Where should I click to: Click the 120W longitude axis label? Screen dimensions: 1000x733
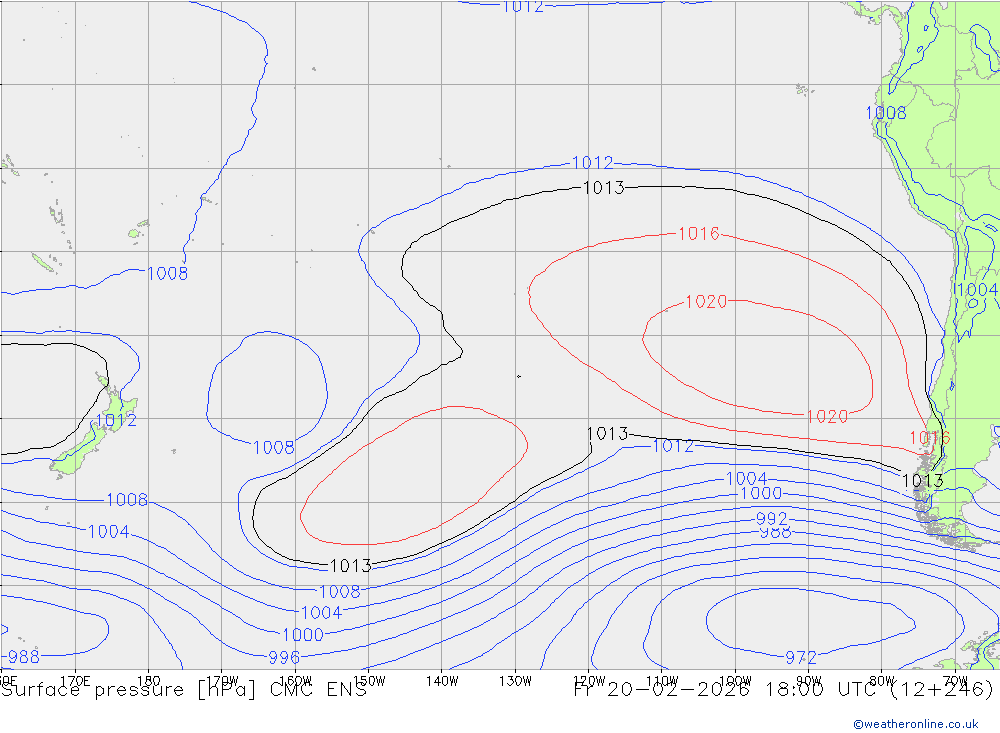pyautogui.click(x=589, y=681)
